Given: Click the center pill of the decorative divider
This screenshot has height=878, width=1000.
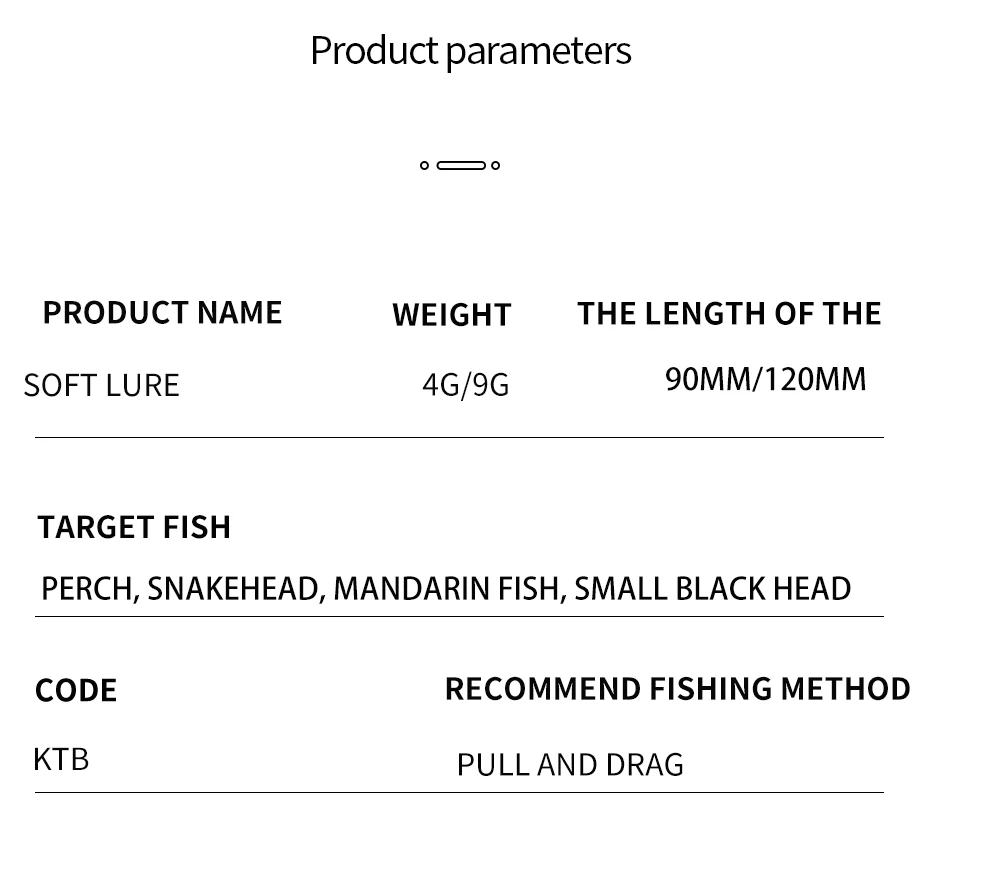Looking at the screenshot, I should pos(461,165).
